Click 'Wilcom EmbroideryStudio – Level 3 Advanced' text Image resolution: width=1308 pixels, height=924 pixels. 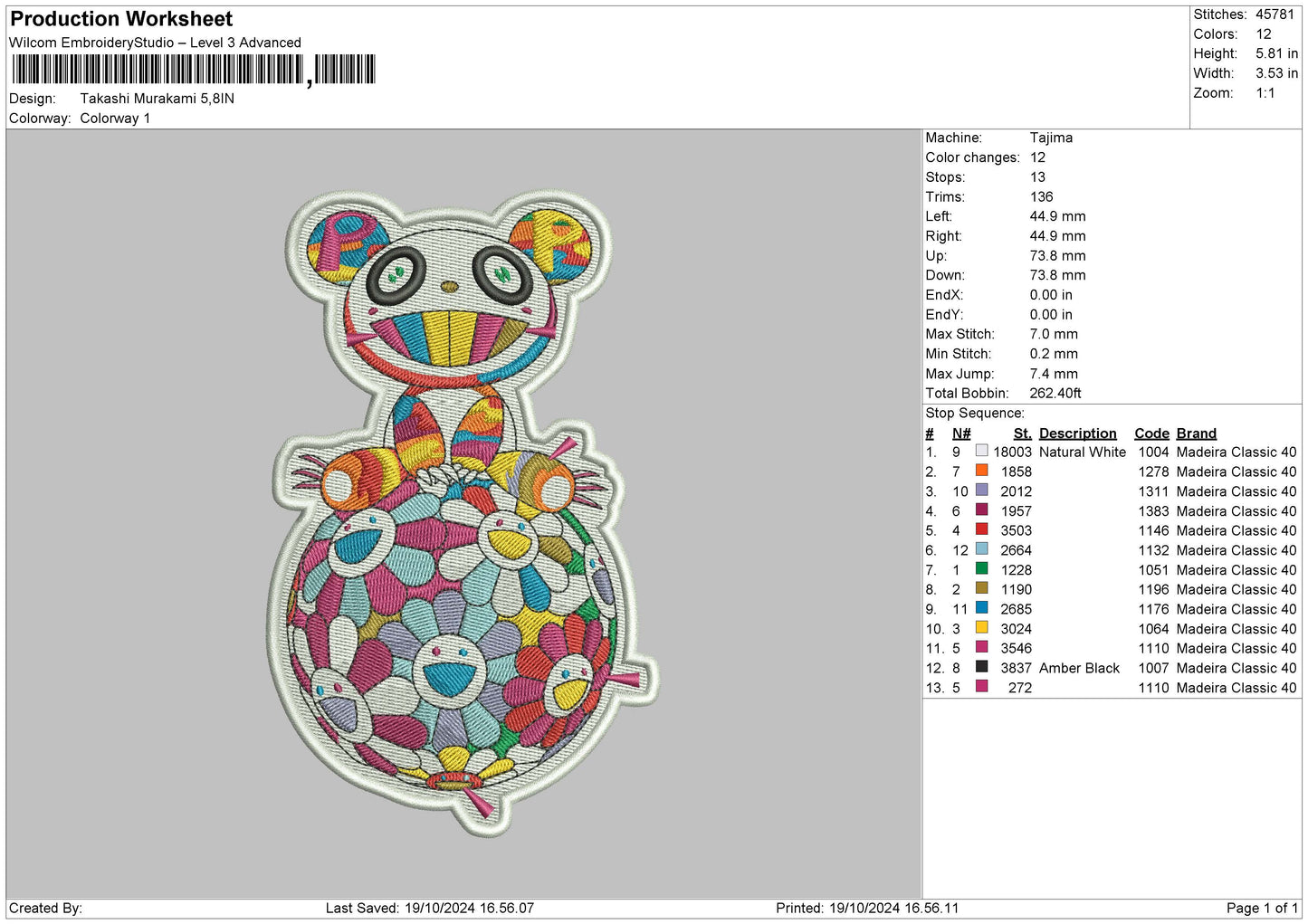point(155,43)
